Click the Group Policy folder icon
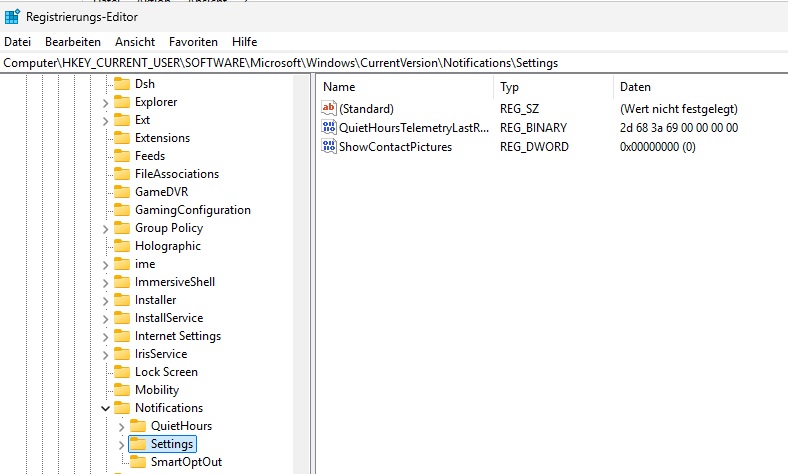This screenshot has height=474, width=788. click(x=122, y=228)
